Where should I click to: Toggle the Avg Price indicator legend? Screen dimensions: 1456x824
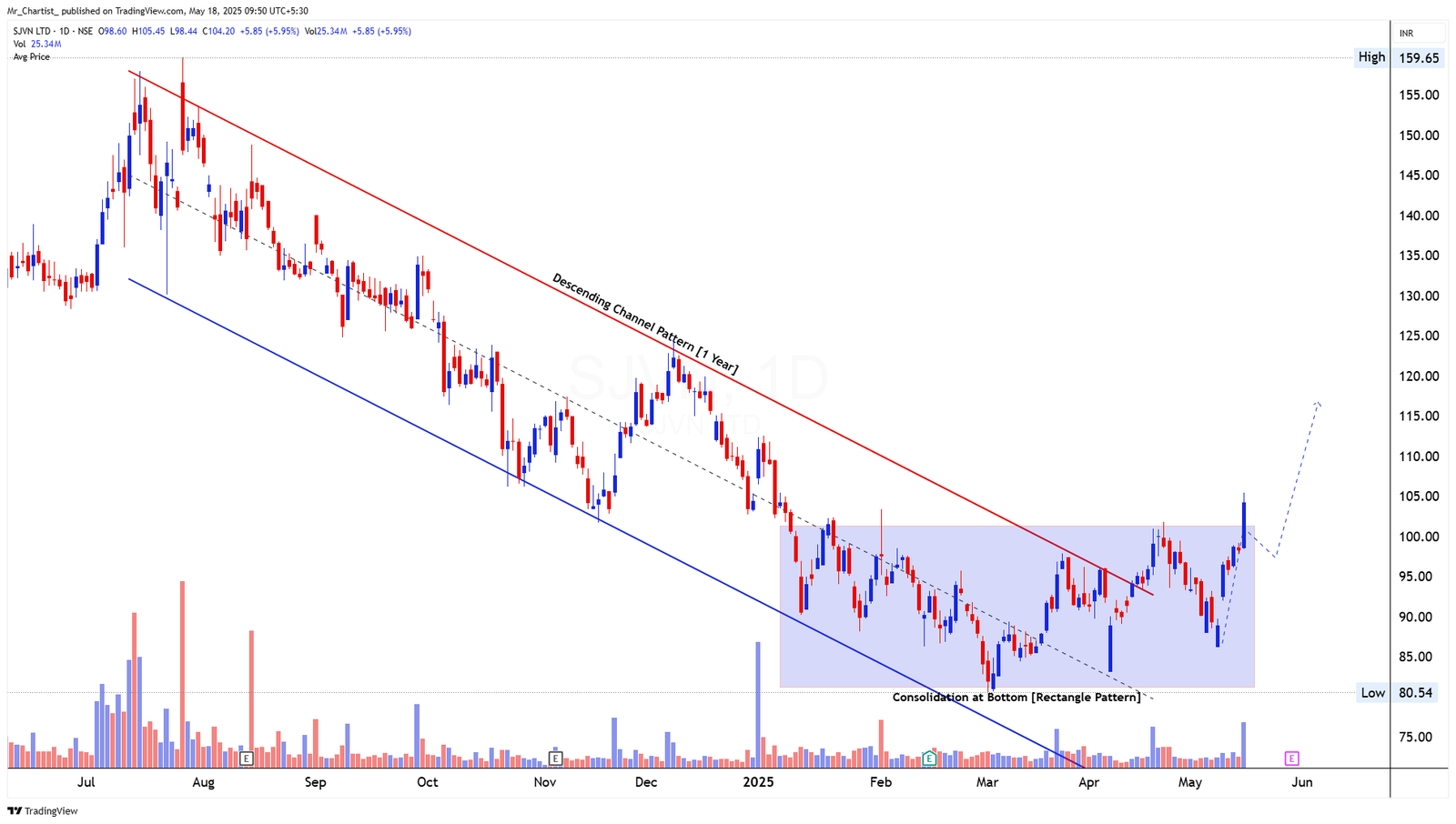[30, 56]
